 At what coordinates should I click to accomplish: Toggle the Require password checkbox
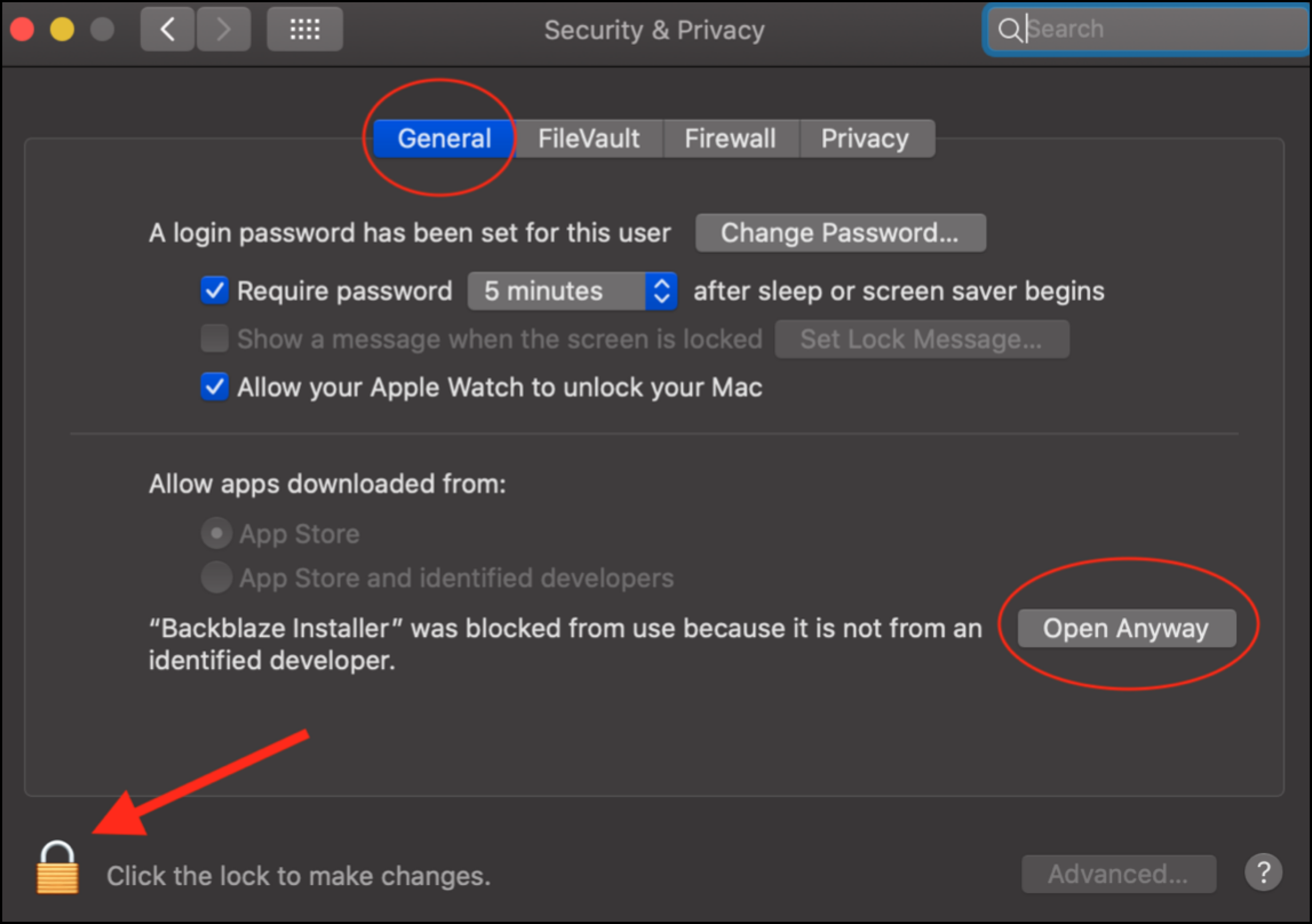(x=214, y=290)
